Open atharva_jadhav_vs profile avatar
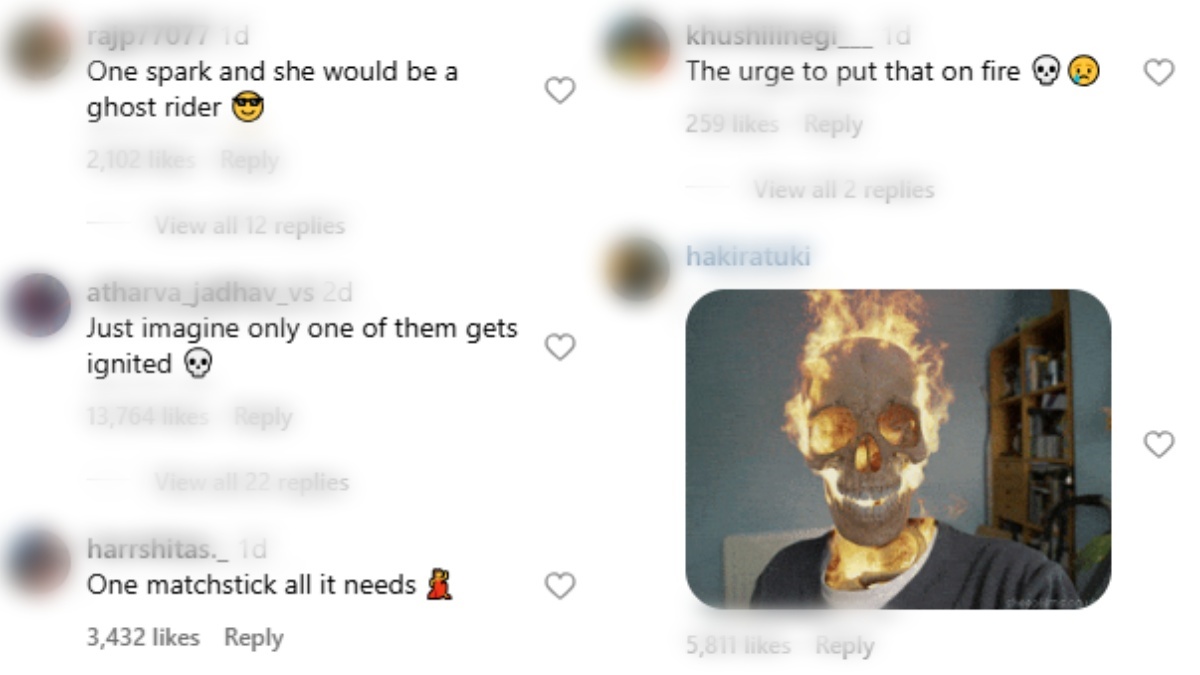Image resolution: width=1200 pixels, height=675 pixels. click(39, 304)
